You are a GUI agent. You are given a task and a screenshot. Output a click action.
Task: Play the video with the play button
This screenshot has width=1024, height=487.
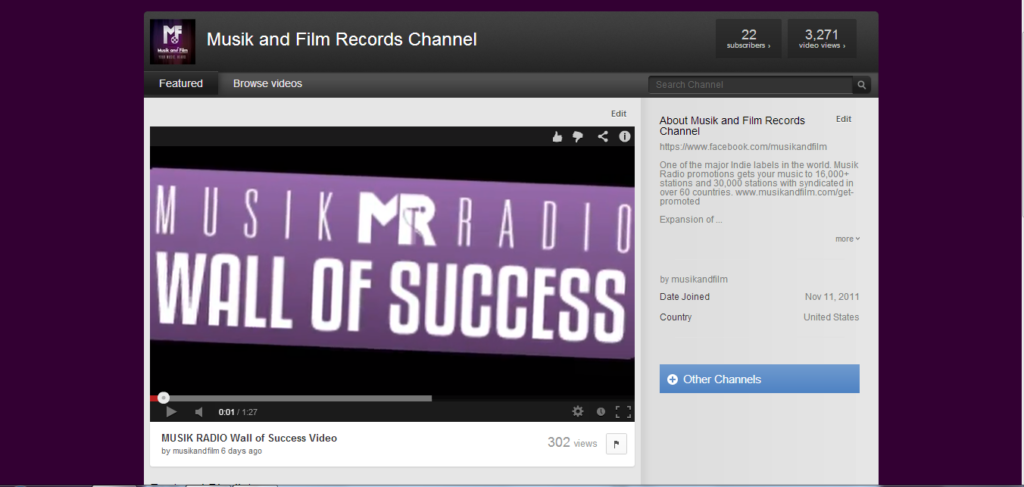point(171,412)
